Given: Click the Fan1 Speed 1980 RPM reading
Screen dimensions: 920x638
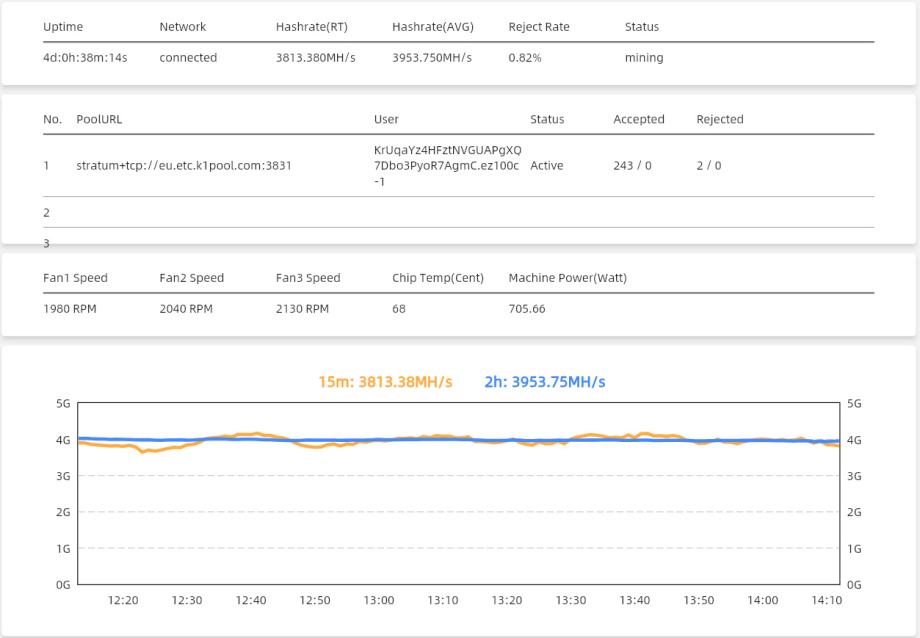Looking at the screenshot, I should (x=70, y=309).
